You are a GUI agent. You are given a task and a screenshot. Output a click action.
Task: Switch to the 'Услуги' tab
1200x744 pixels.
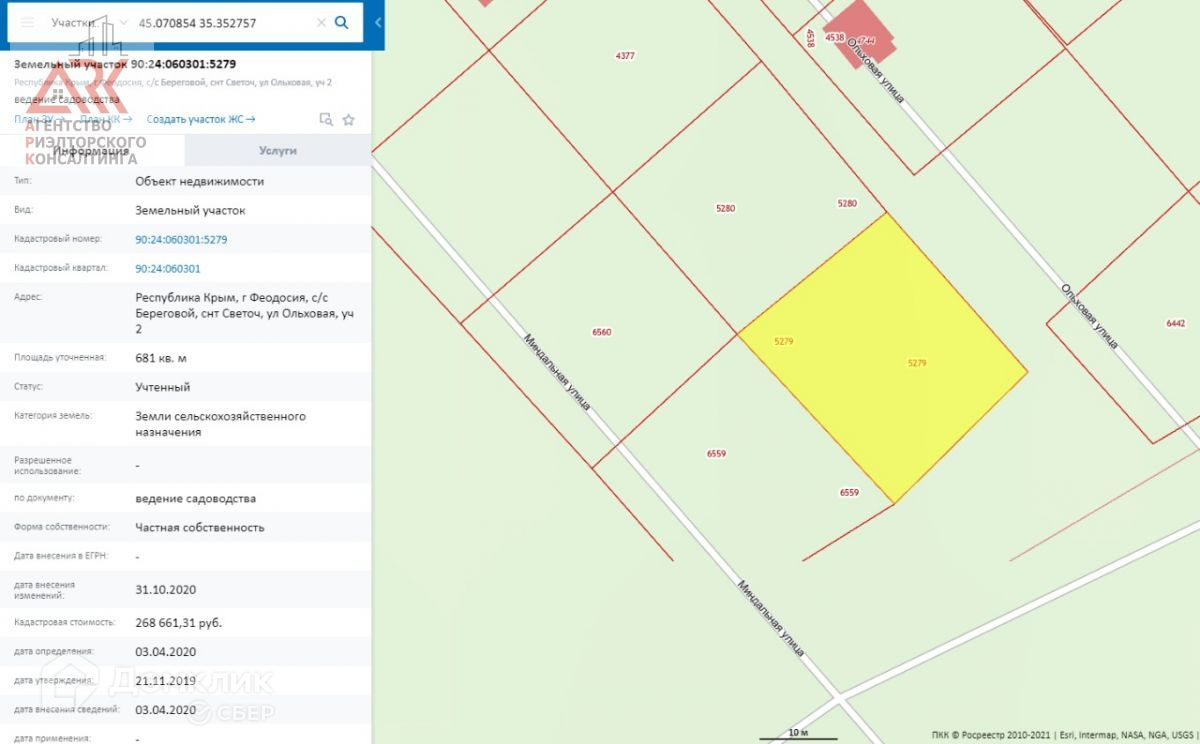pyautogui.click(x=277, y=150)
